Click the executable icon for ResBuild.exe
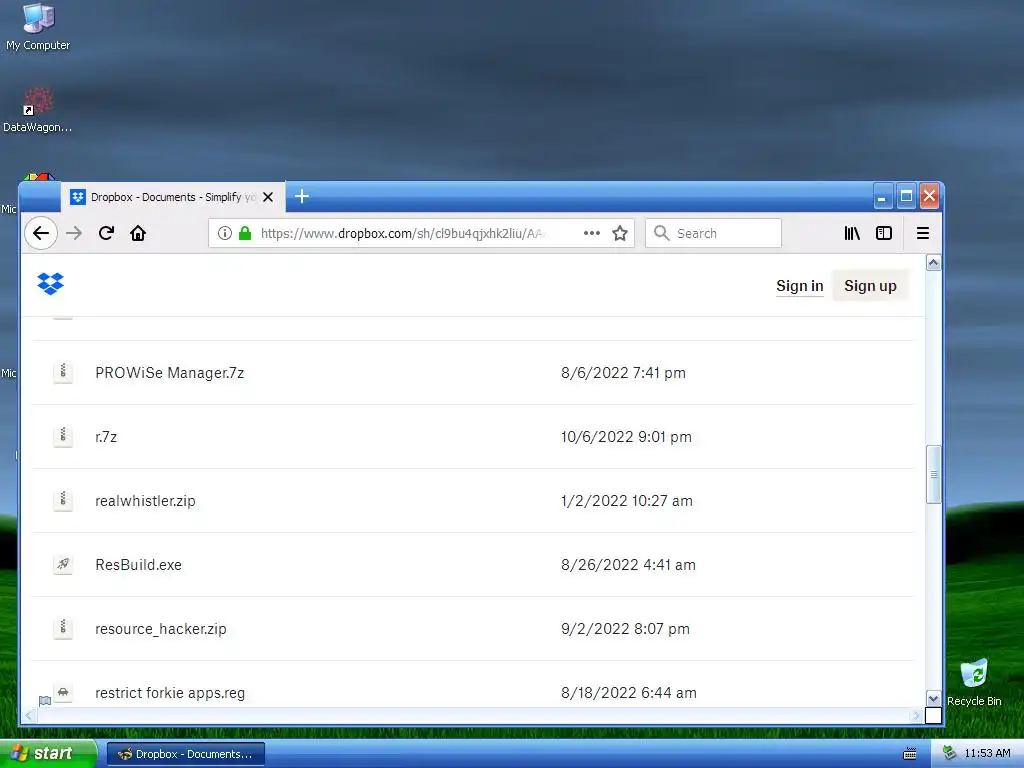 coord(63,564)
